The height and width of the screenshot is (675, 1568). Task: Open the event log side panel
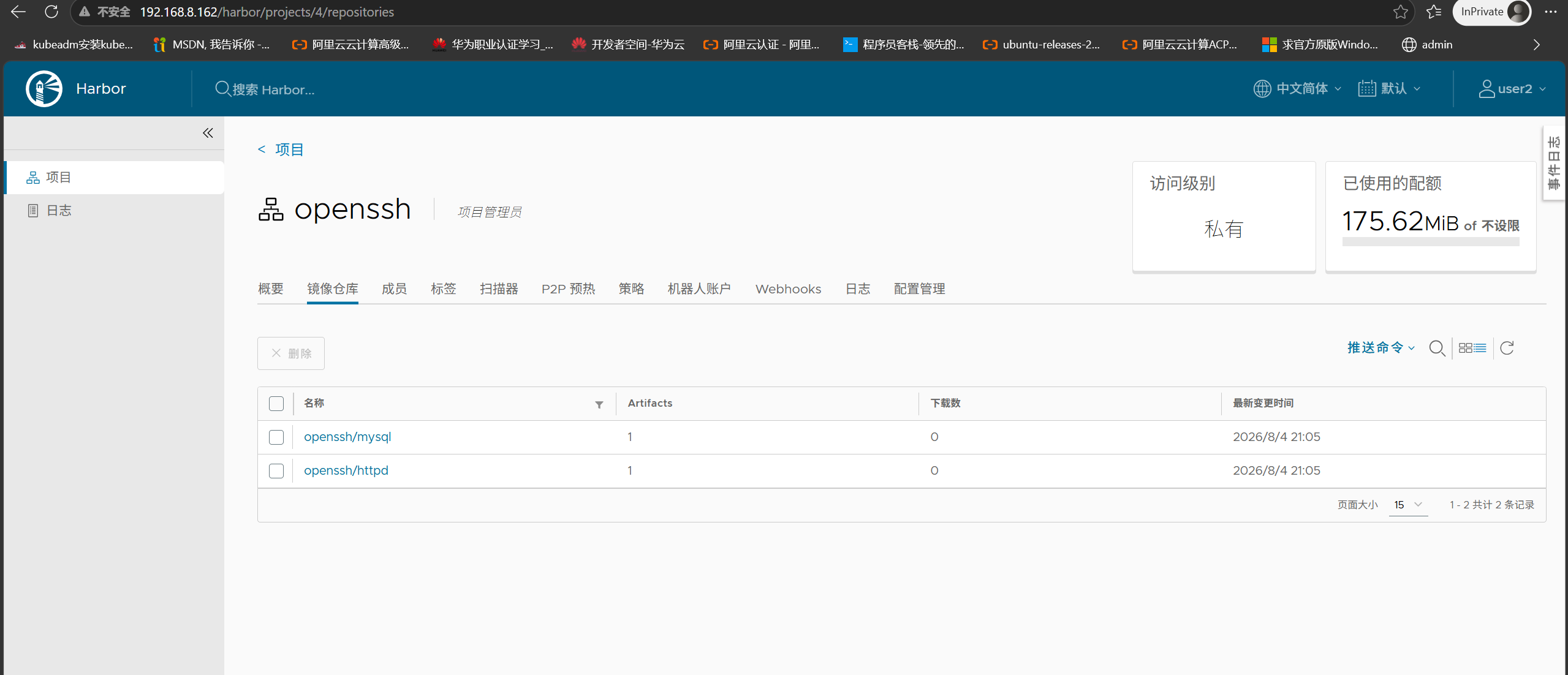click(1554, 163)
